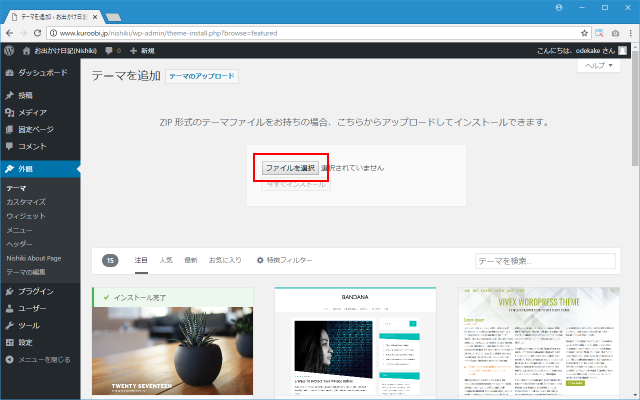Open ツール tools menu in sidebar
Image resolution: width=640 pixels, height=400 pixels.
coord(40,326)
